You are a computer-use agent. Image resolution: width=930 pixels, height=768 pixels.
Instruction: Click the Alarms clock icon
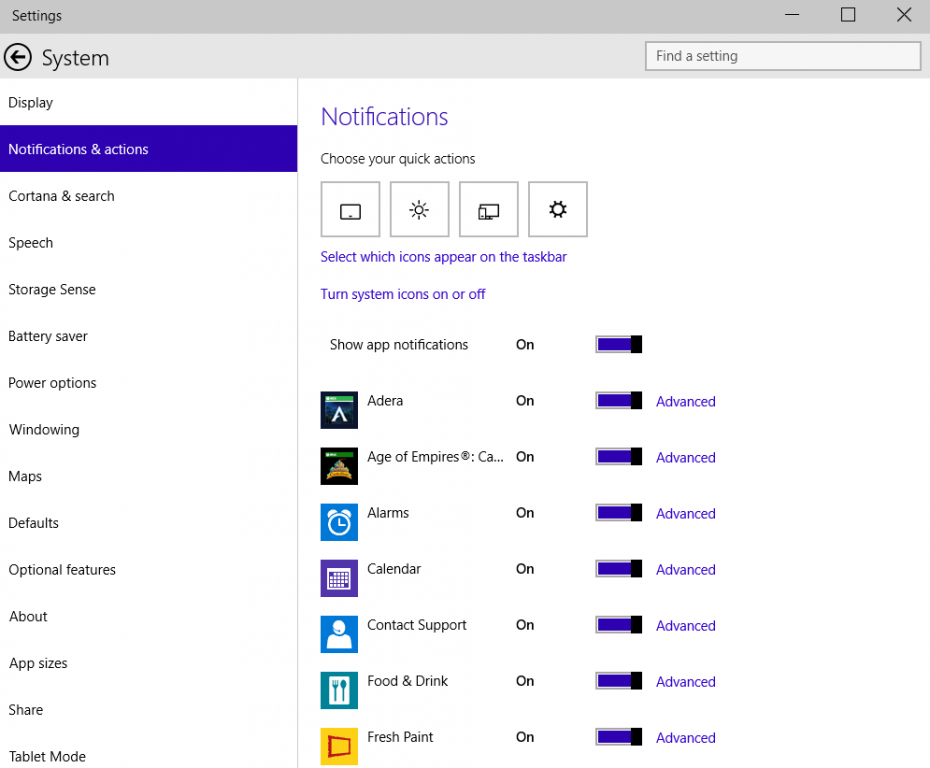[339, 522]
